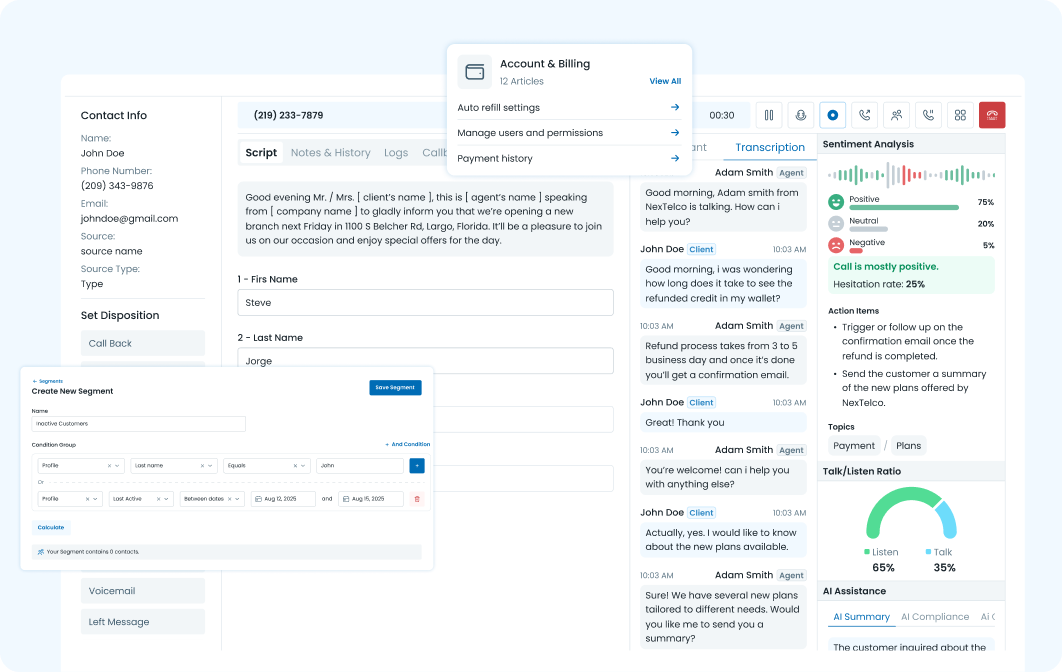
Task: Switch to the Notes & History tab
Action: click(330, 153)
